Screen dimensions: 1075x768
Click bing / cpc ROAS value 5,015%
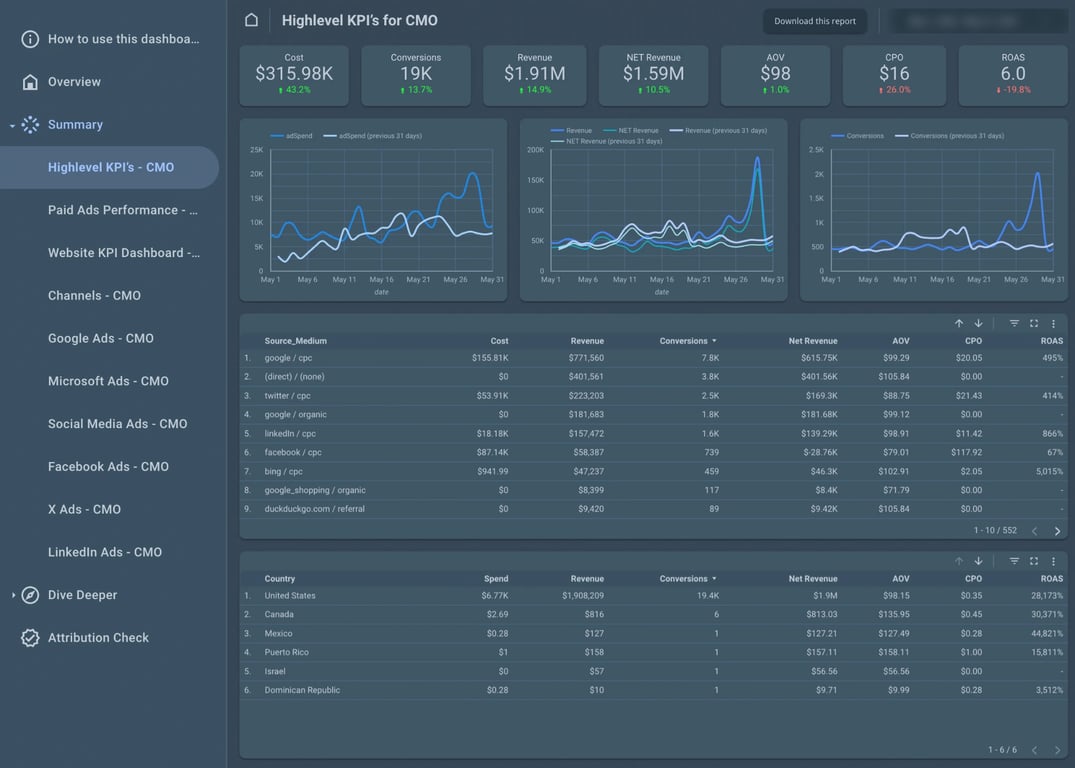click(x=1050, y=472)
